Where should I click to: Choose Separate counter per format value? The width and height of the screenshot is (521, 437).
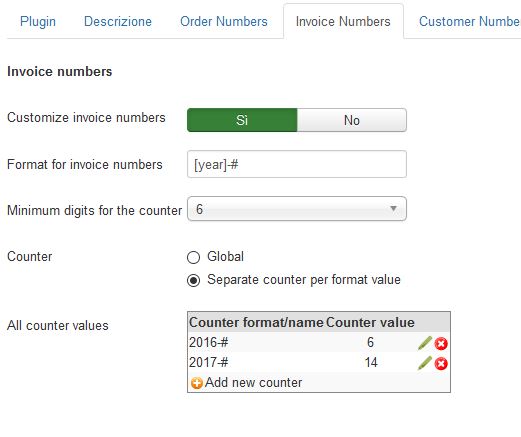[193, 280]
